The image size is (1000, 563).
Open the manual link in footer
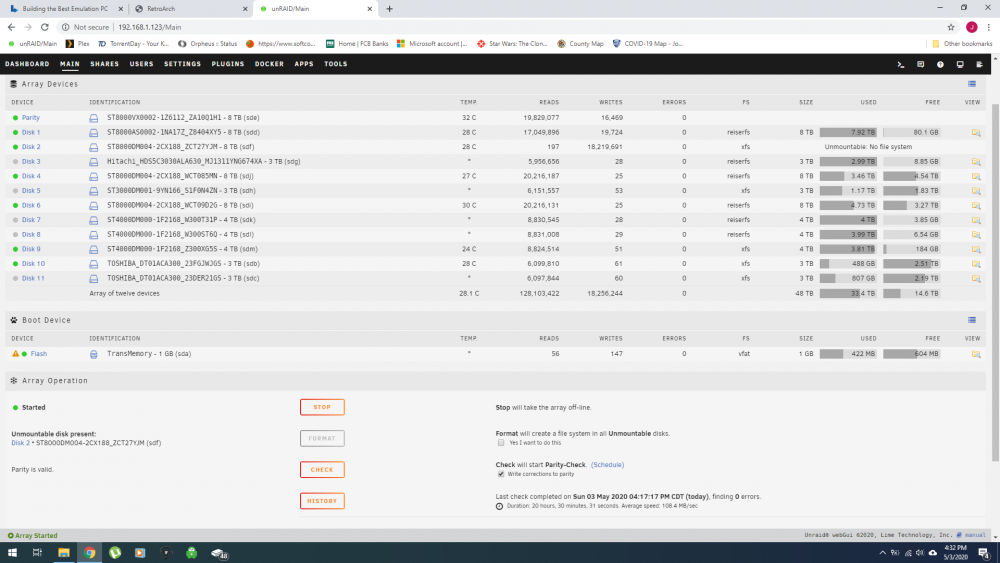(x=975, y=536)
